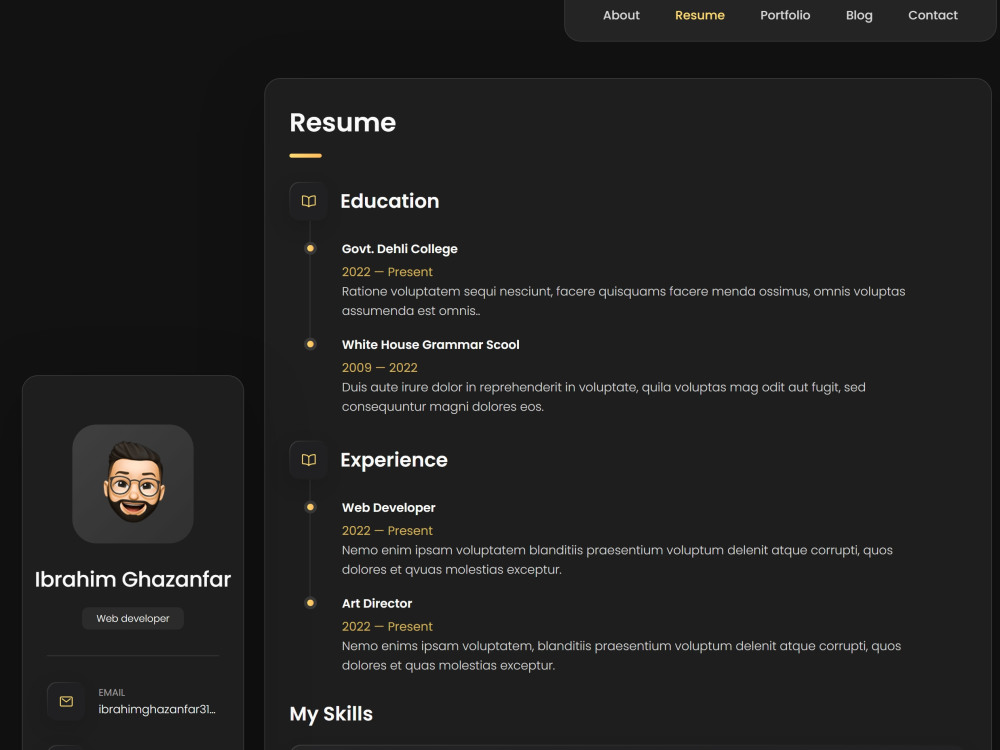Switch to the Contact page

tap(932, 15)
